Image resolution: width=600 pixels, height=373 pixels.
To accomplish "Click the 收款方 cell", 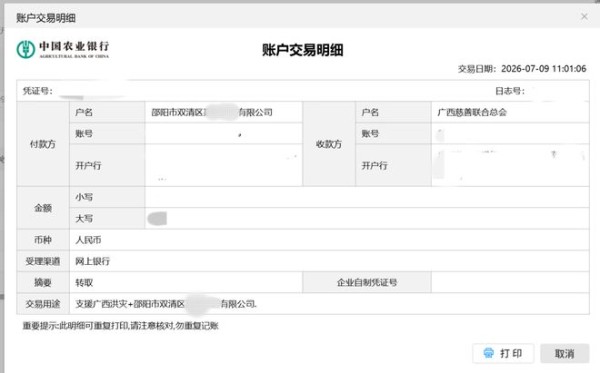I will coord(329,144).
